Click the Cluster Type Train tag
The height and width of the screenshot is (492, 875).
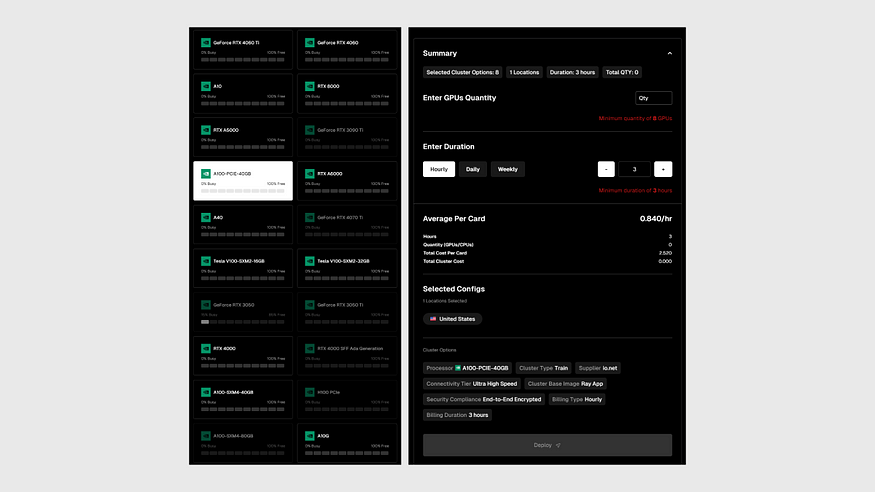point(544,368)
